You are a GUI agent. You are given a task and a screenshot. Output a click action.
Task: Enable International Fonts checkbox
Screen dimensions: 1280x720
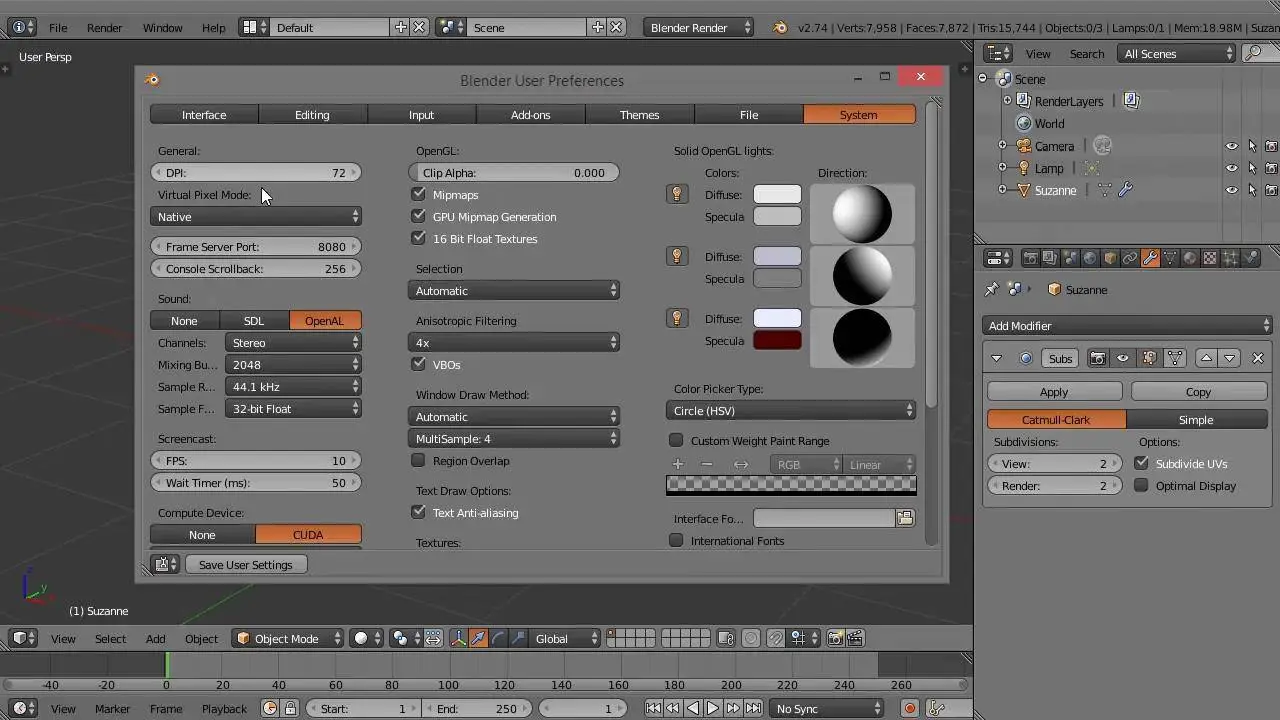tap(676, 540)
